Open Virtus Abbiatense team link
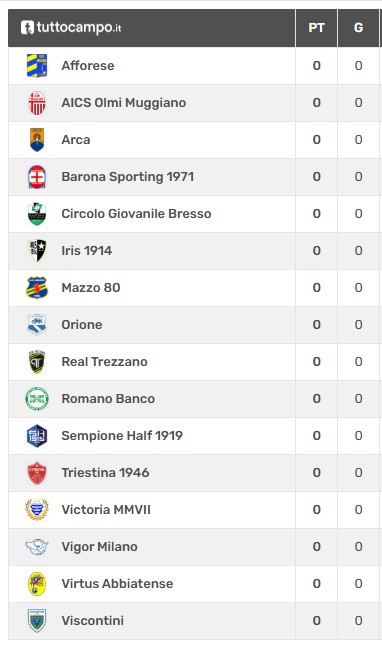This screenshot has height=645, width=382. (117, 584)
